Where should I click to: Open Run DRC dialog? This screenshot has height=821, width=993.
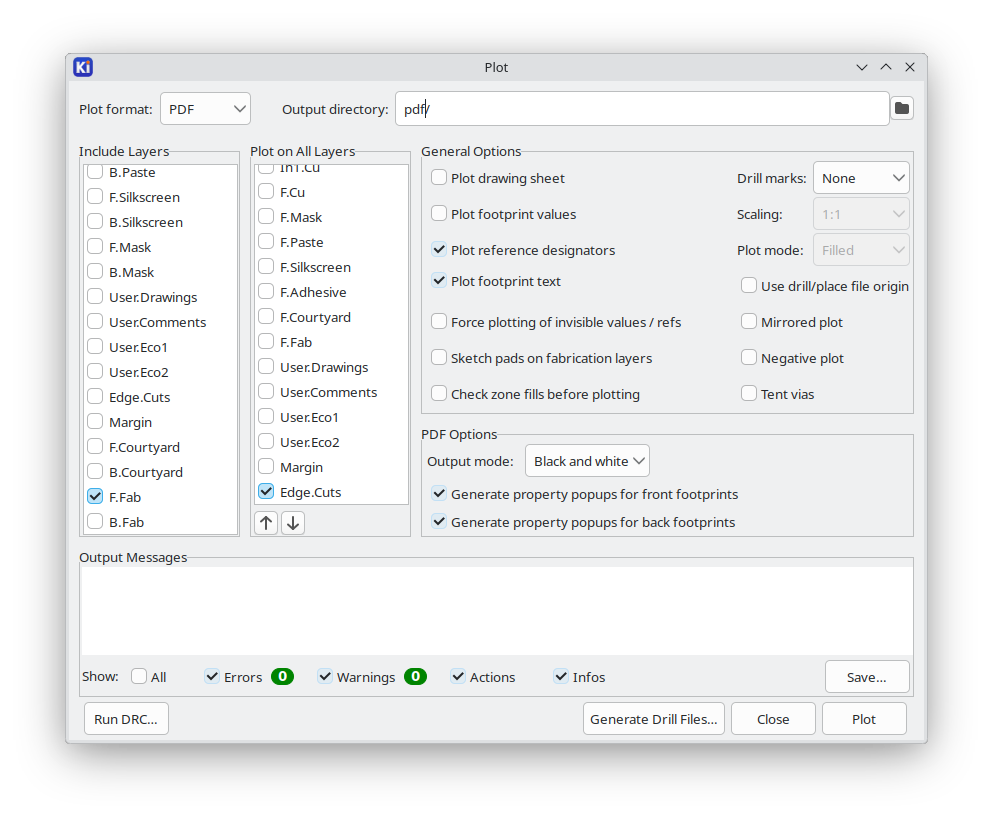coord(126,719)
